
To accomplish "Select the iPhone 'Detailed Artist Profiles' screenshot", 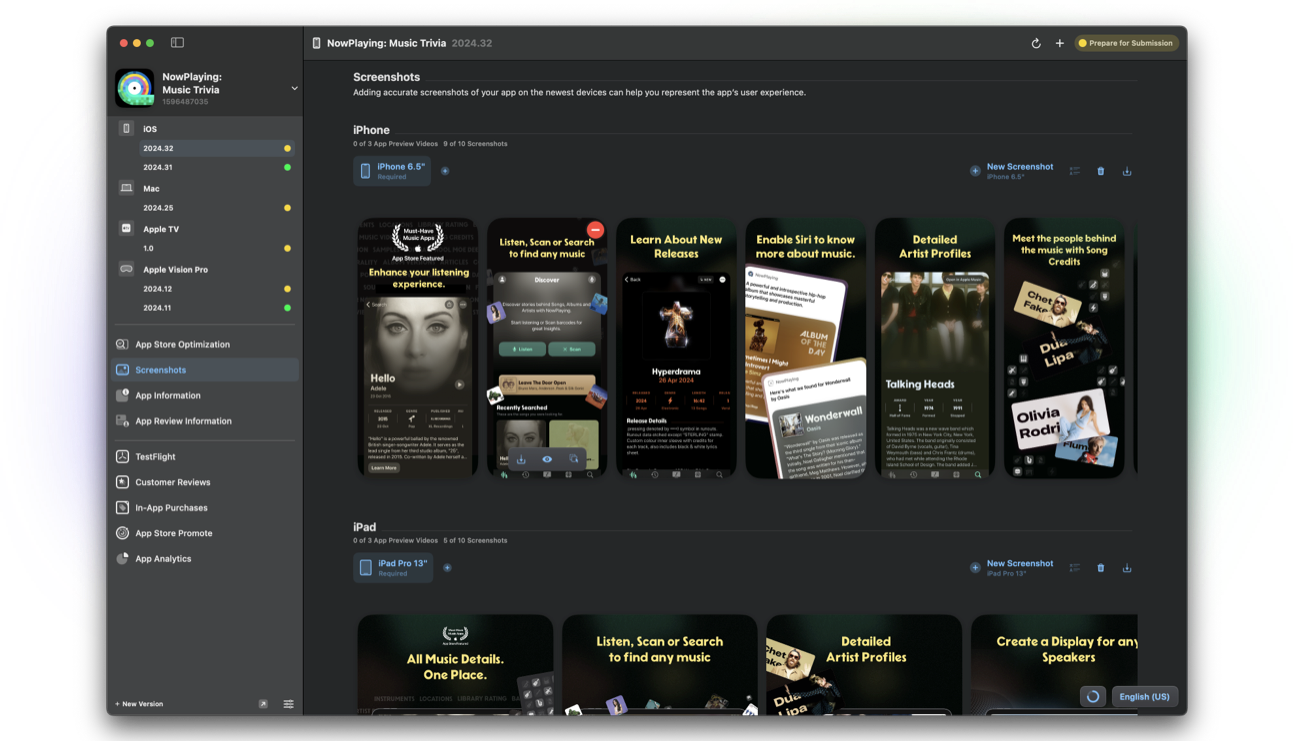I will pos(935,348).
